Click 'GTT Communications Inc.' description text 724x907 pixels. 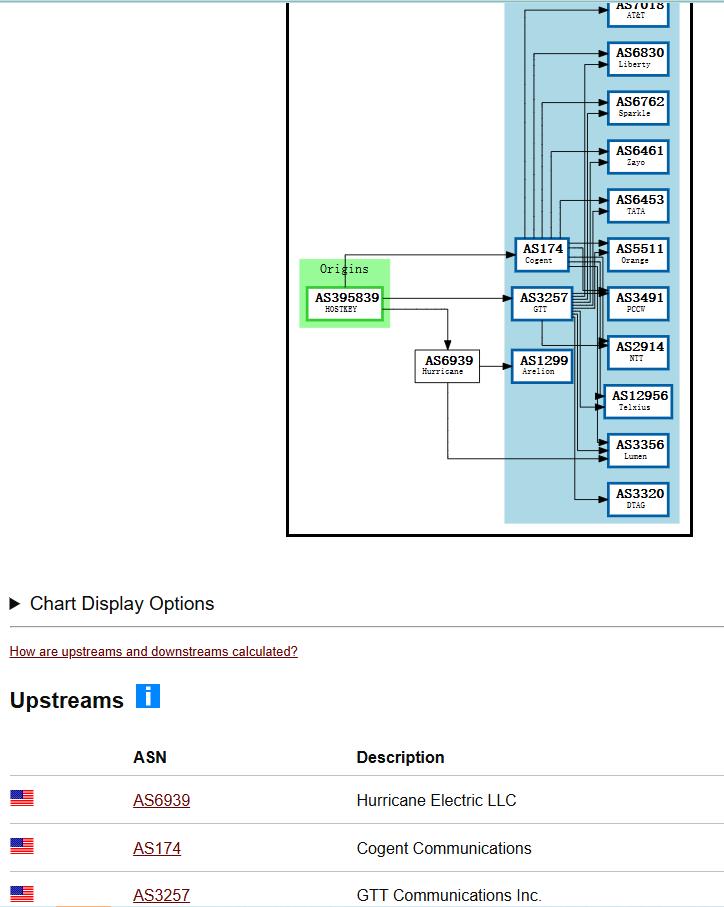point(449,895)
